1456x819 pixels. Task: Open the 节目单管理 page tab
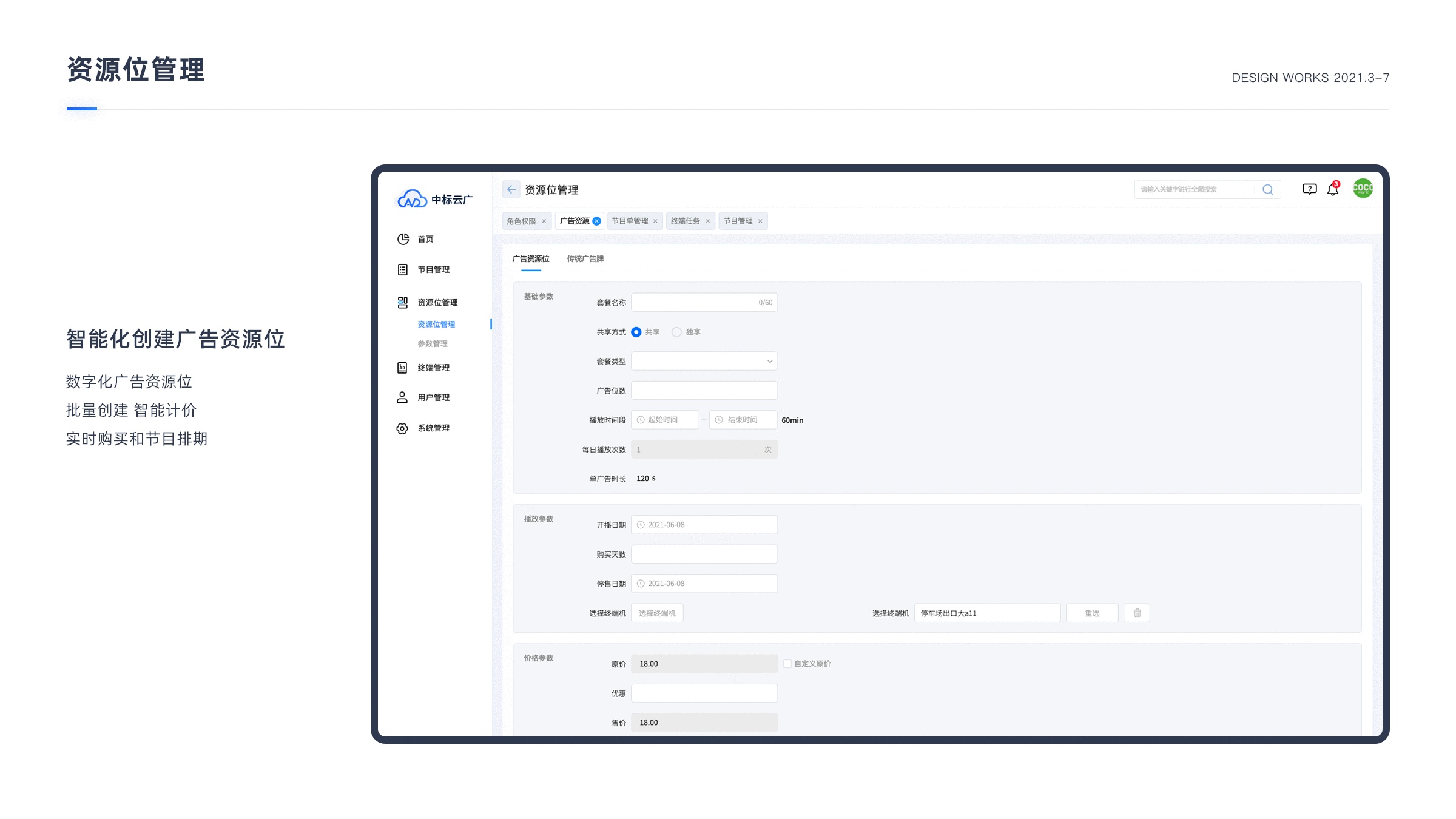pos(630,221)
